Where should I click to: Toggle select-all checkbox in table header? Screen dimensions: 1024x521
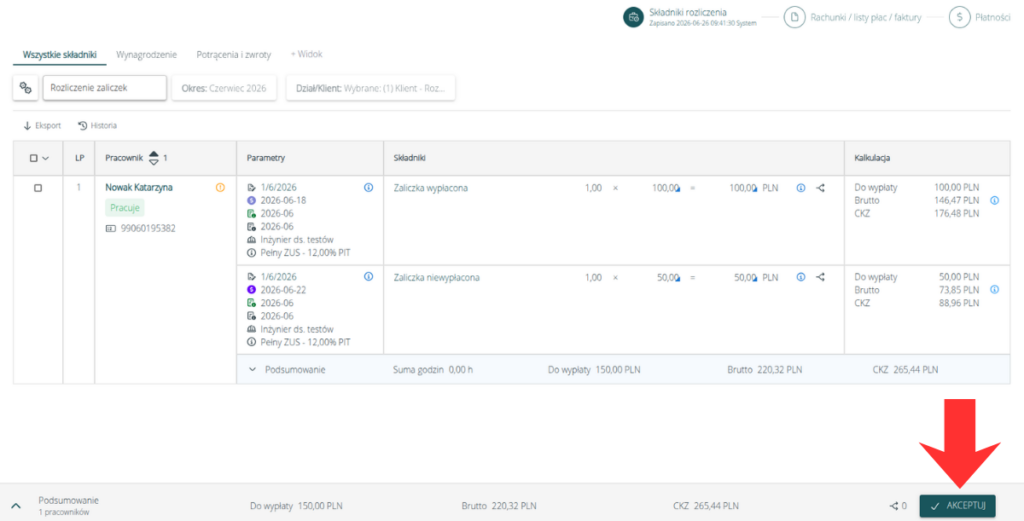34,158
